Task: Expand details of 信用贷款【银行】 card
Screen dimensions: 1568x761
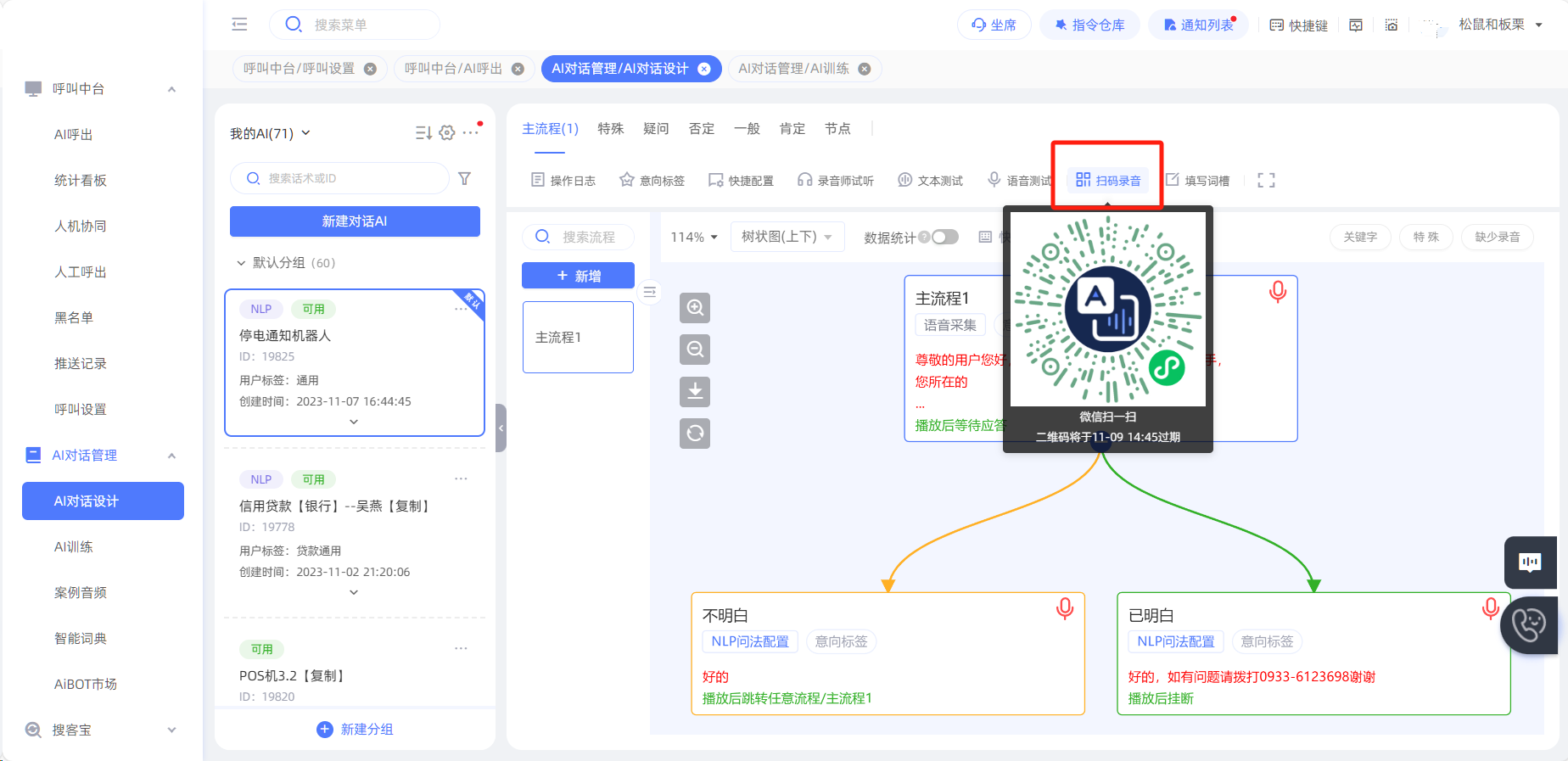Action: (354, 592)
